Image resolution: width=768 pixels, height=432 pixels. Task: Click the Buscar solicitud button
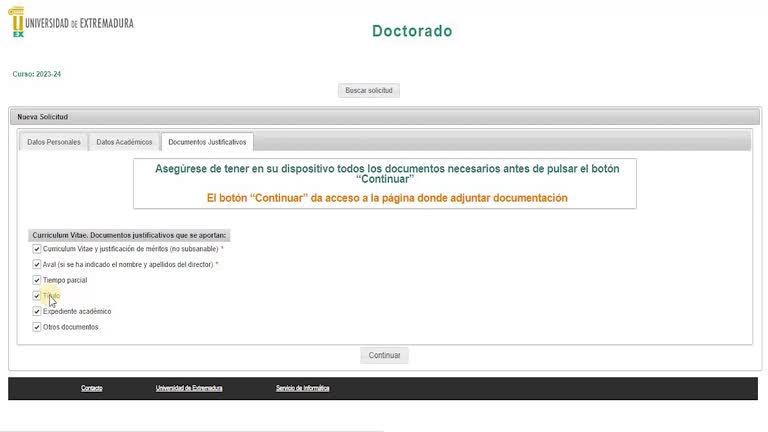pyautogui.click(x=369, y=91)
